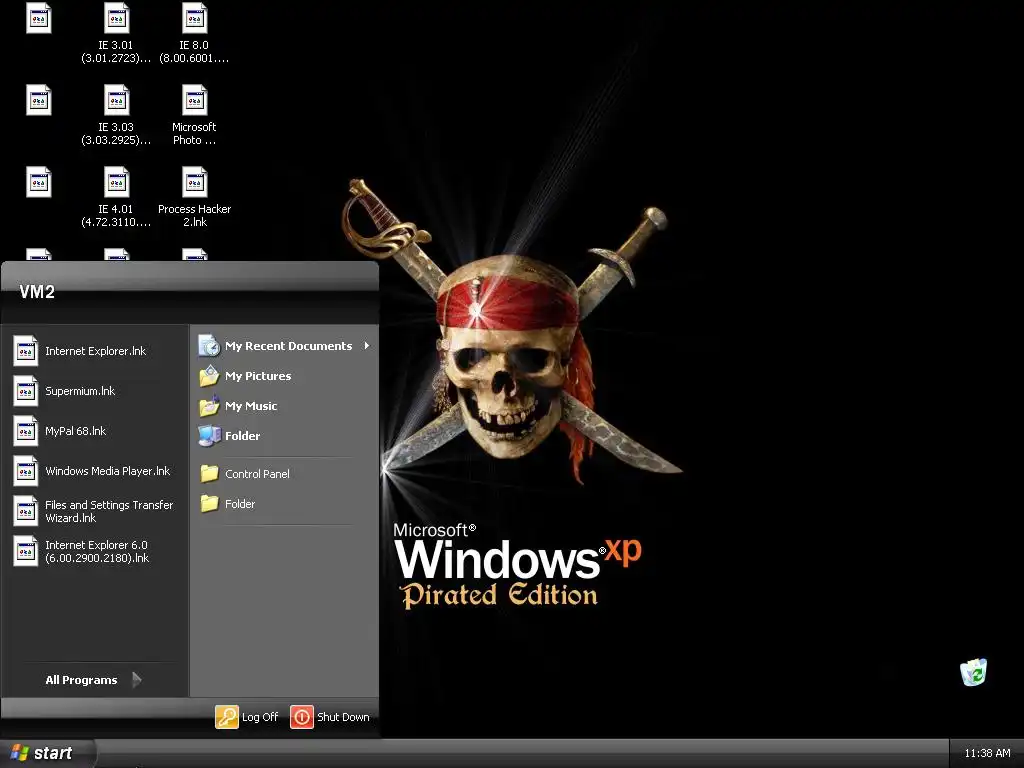1024x768 pixels.
Task: Open the Recycle Bin on the desktop
Action: click(973, 672)
